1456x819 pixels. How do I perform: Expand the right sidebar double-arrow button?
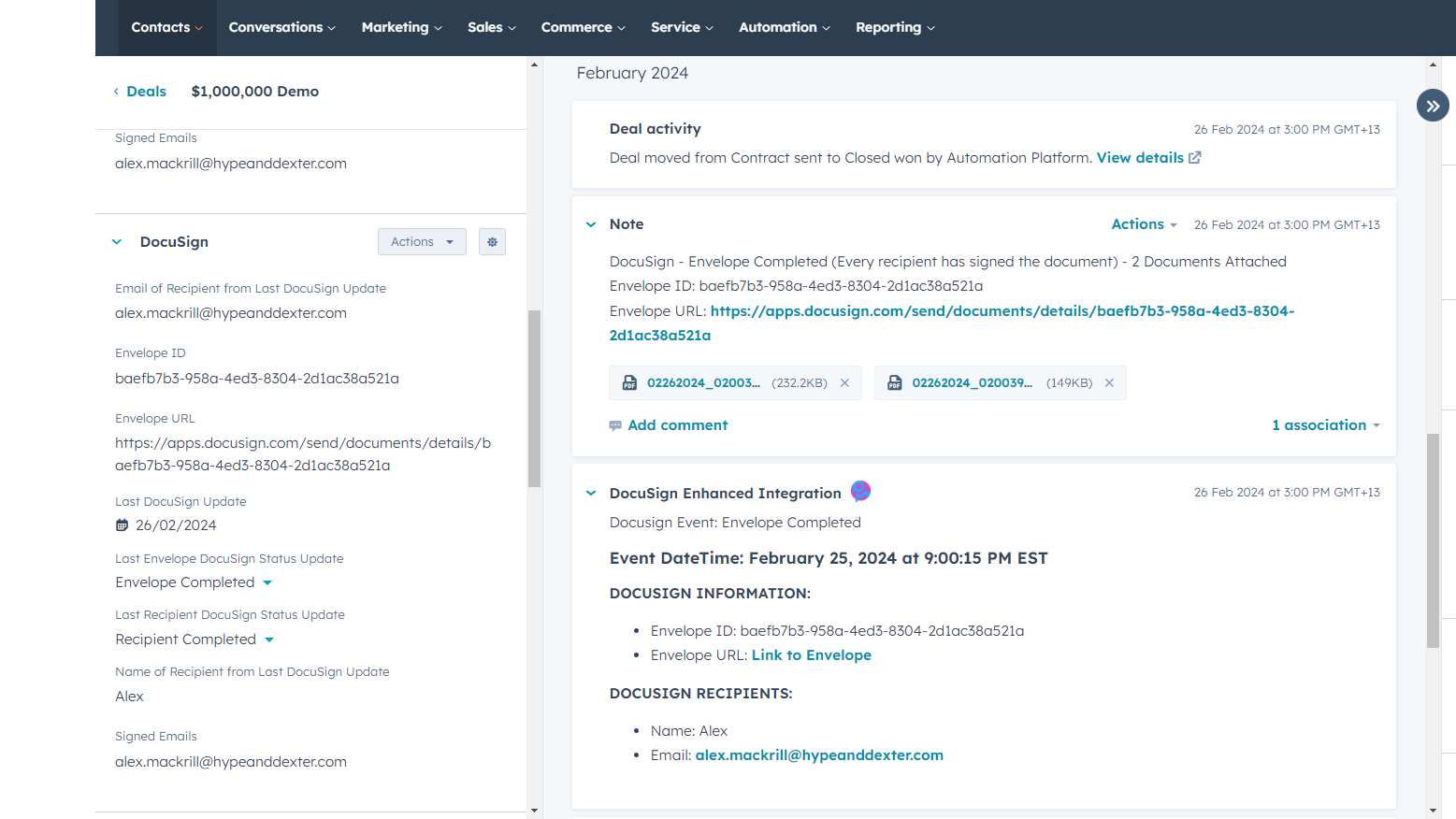[1432, 106]
